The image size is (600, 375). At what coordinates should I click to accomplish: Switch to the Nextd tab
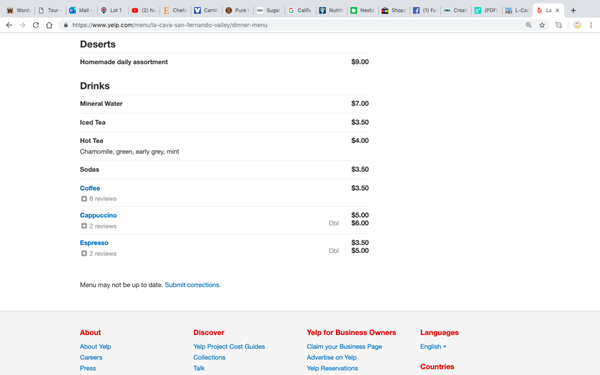[362, 10]
